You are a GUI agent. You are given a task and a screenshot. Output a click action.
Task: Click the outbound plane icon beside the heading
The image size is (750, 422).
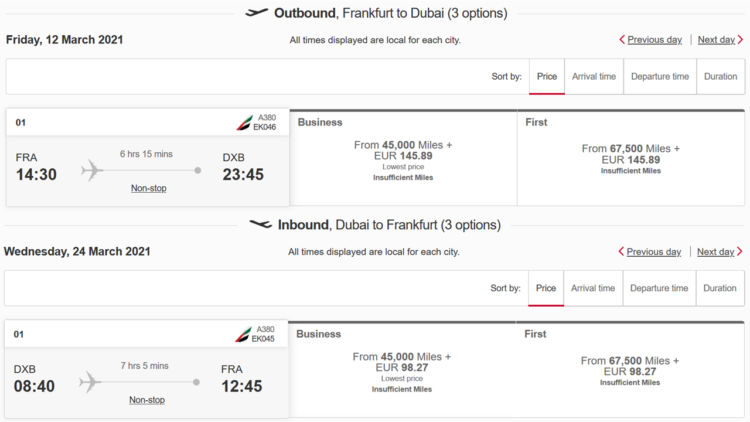pyautogui.click(x=257, y=13)
